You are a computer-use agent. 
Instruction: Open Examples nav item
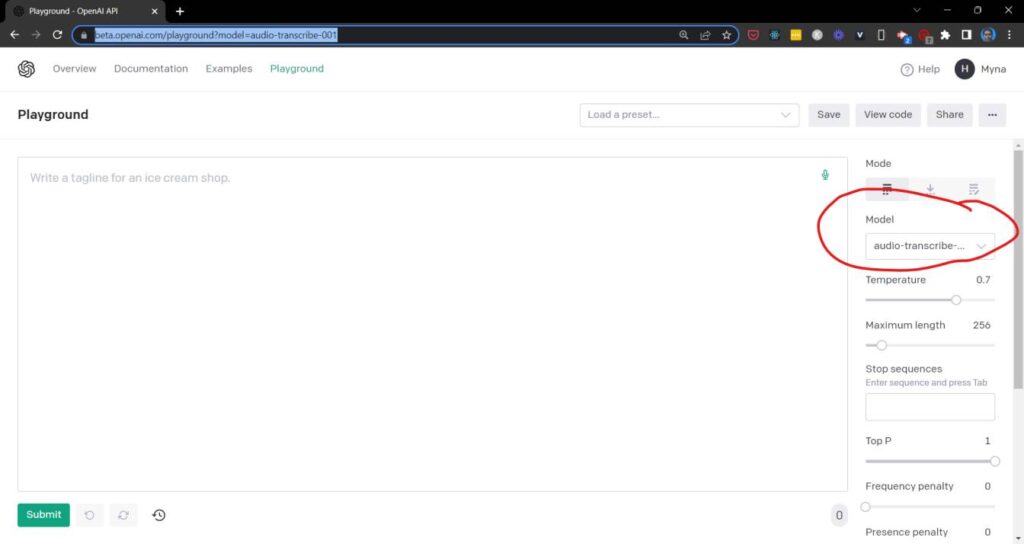tap(229, 69)
